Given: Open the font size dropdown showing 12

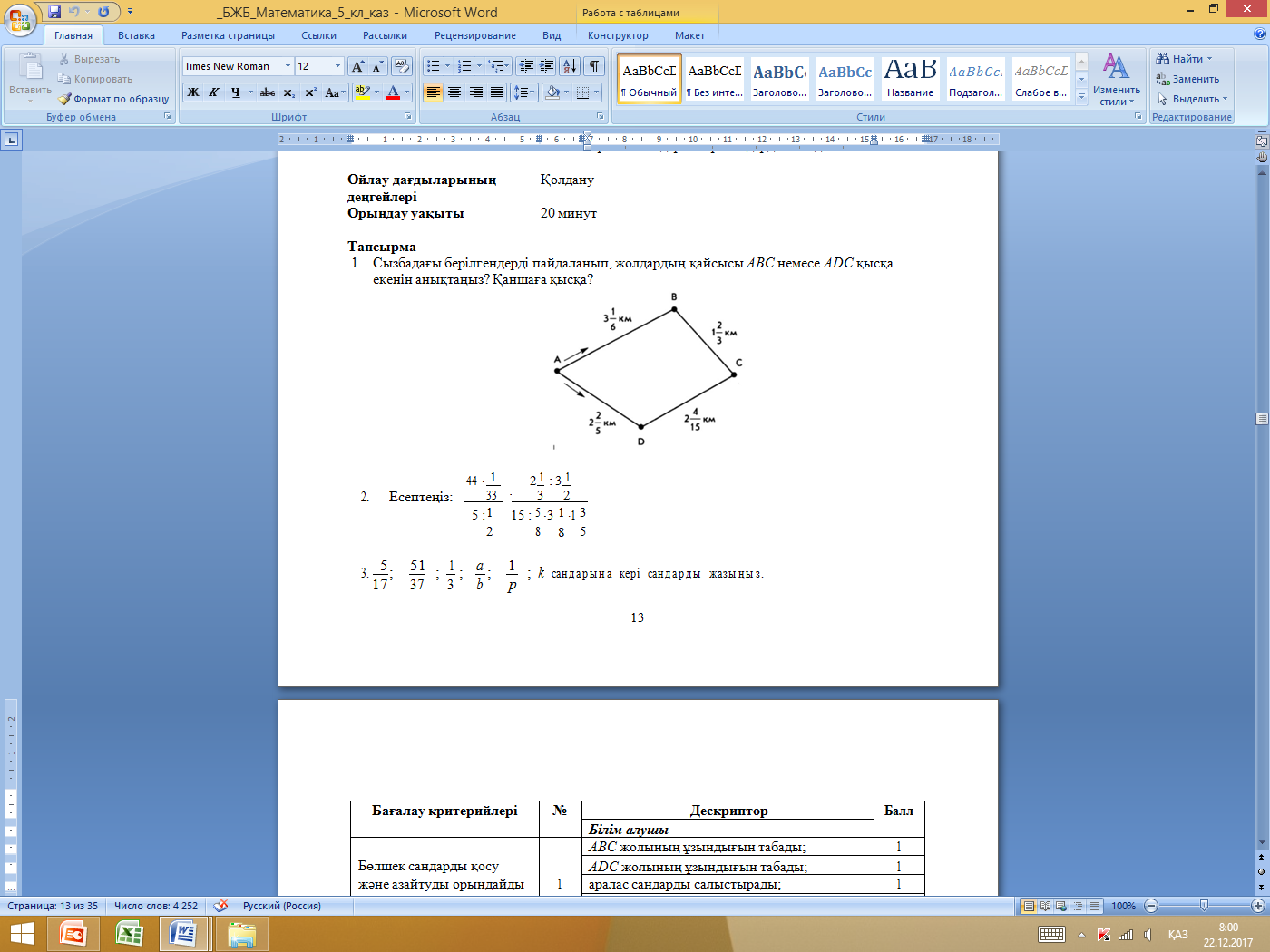Looking at the screenshot, I should [x=338, y=66].
